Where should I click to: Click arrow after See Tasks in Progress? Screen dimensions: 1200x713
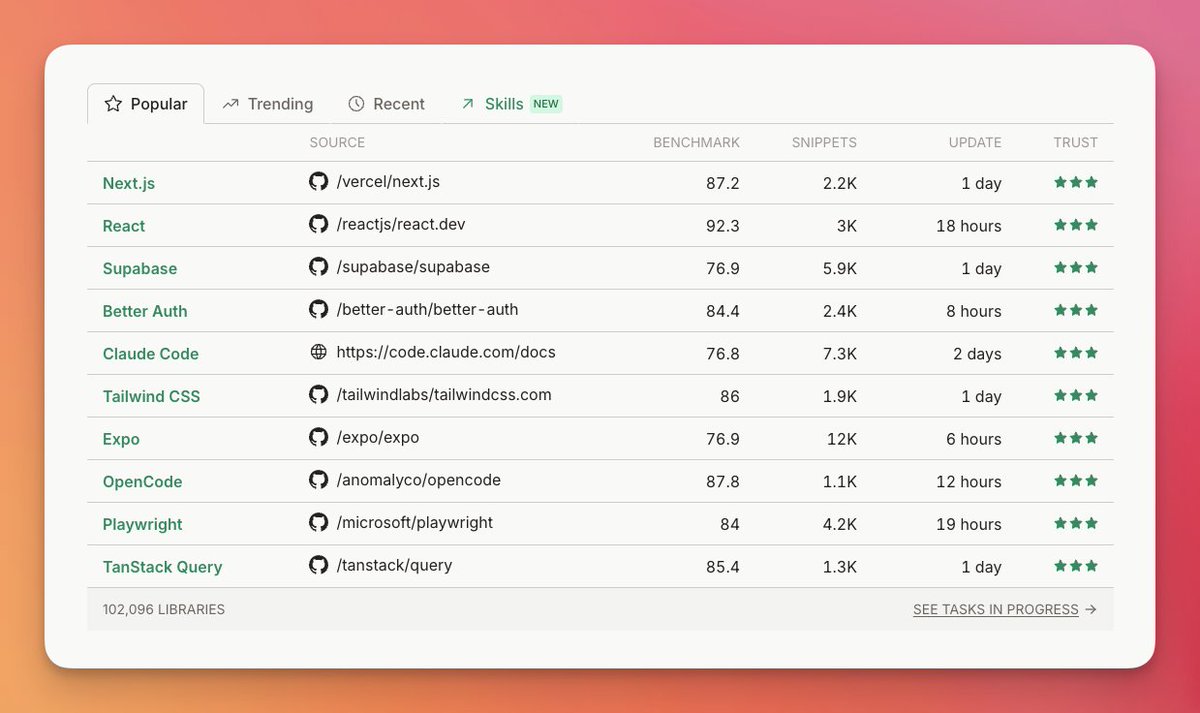tap(1091, 609)
